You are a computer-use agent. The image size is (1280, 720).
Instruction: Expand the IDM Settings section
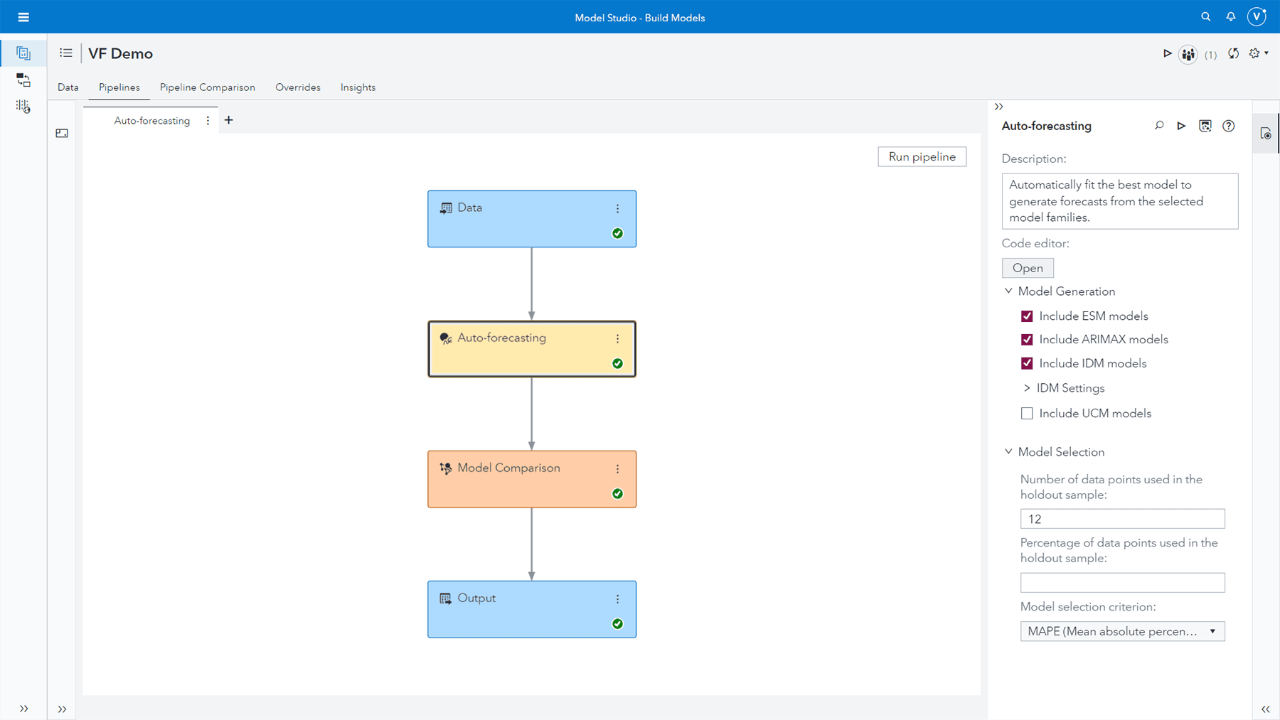tap(1027, 388)
